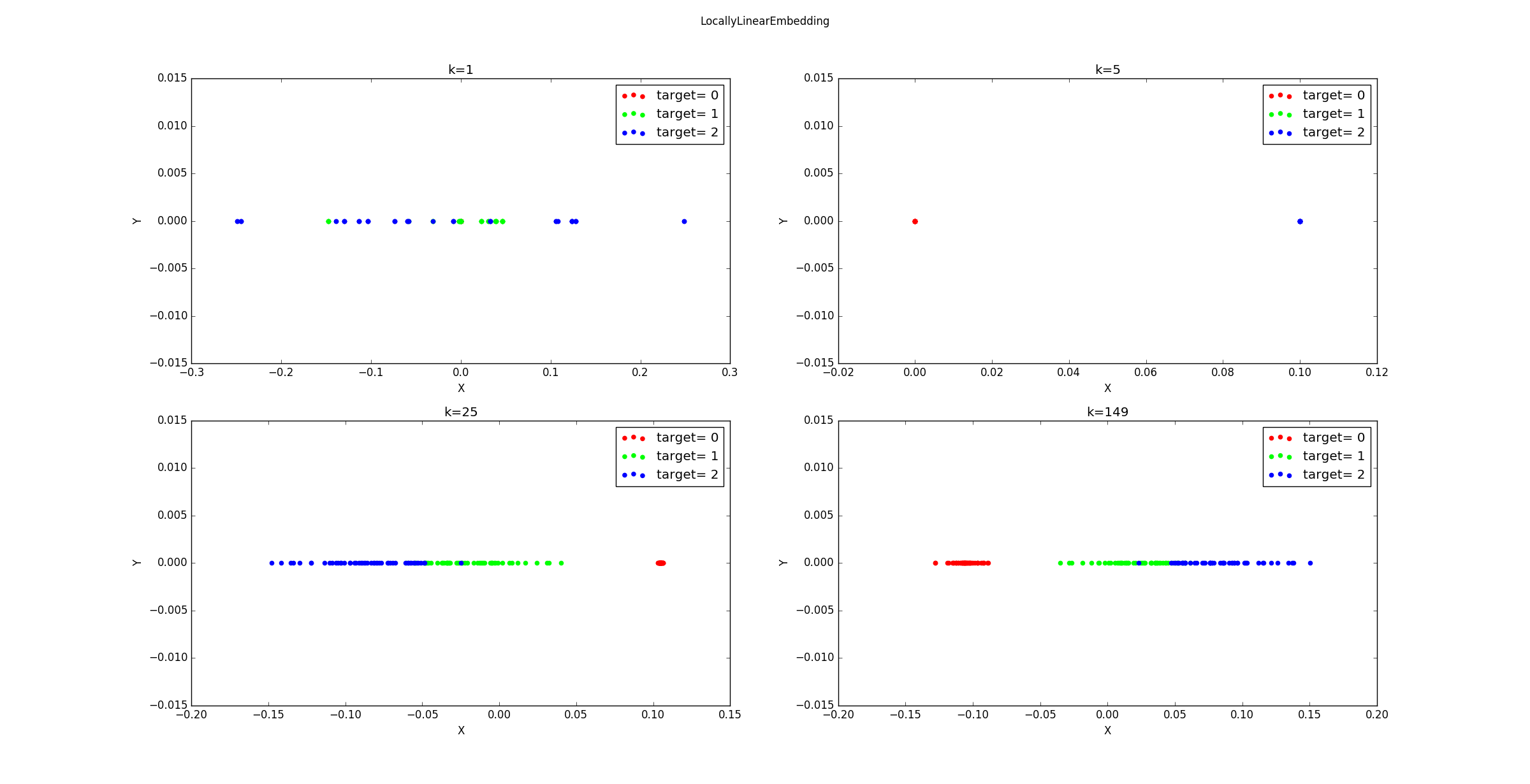
Task: Click red target= 0 legend marker in k=149 plot
Action: click(x=1280, y=438)
